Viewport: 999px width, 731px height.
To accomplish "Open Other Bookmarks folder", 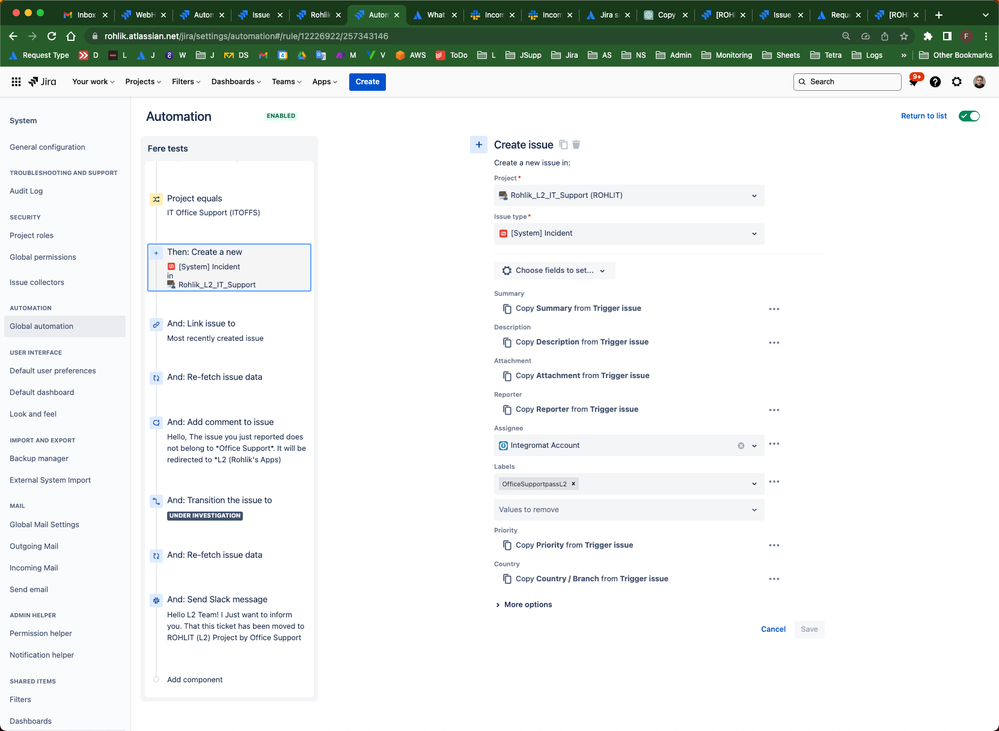I will [956, 55].
